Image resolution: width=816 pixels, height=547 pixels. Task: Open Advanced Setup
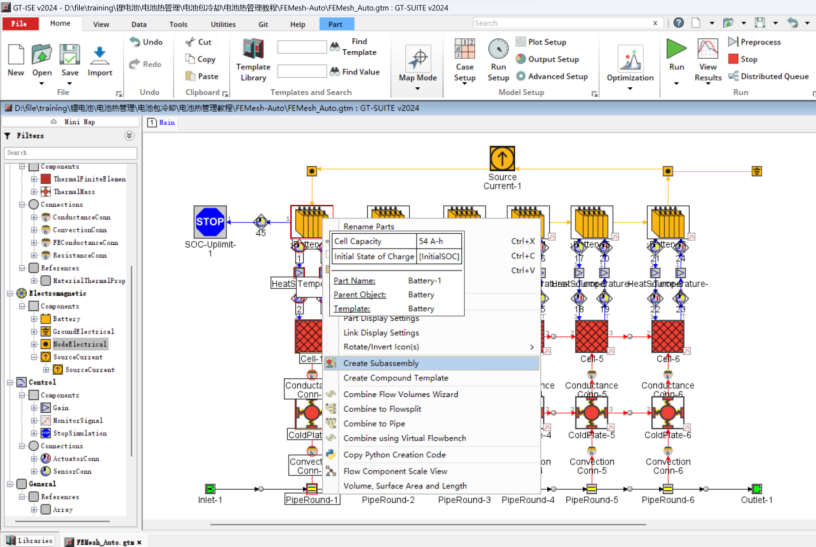coord(552,76)
